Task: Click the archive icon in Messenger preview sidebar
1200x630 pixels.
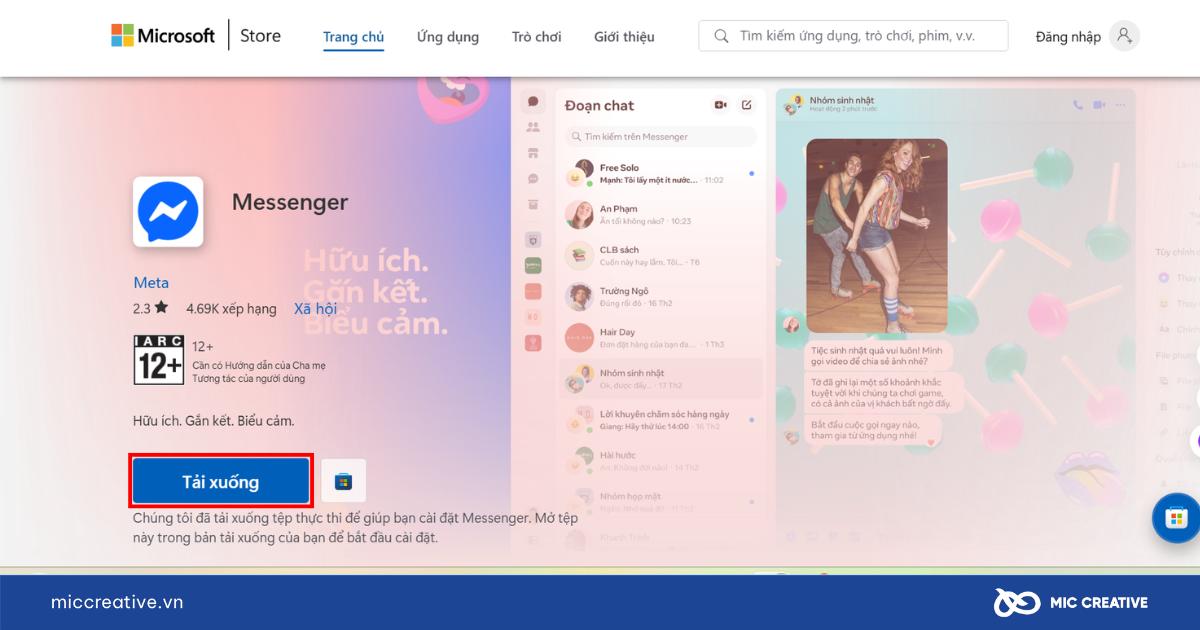Action: click(x=533, y=204)
